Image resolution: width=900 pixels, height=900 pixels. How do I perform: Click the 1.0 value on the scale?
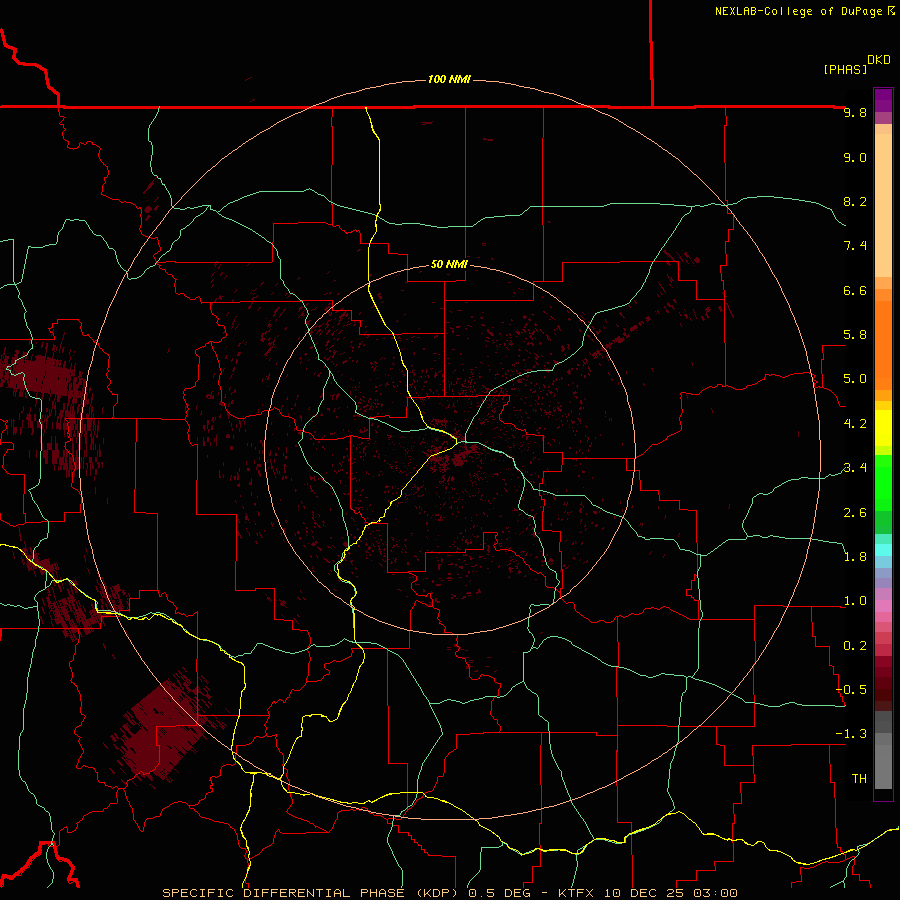pos(855,601)
